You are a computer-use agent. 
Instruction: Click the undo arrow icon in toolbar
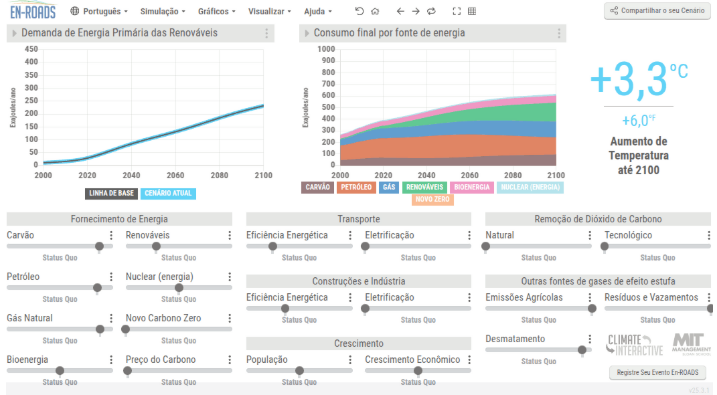pyautogui.click(x=359, y=11)
